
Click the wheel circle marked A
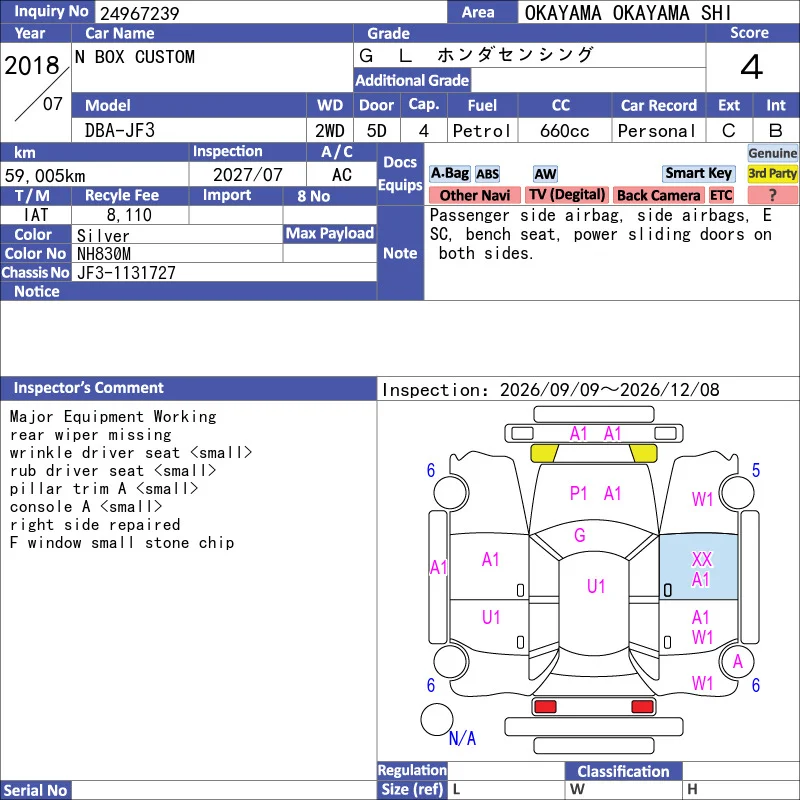(737, 662)
